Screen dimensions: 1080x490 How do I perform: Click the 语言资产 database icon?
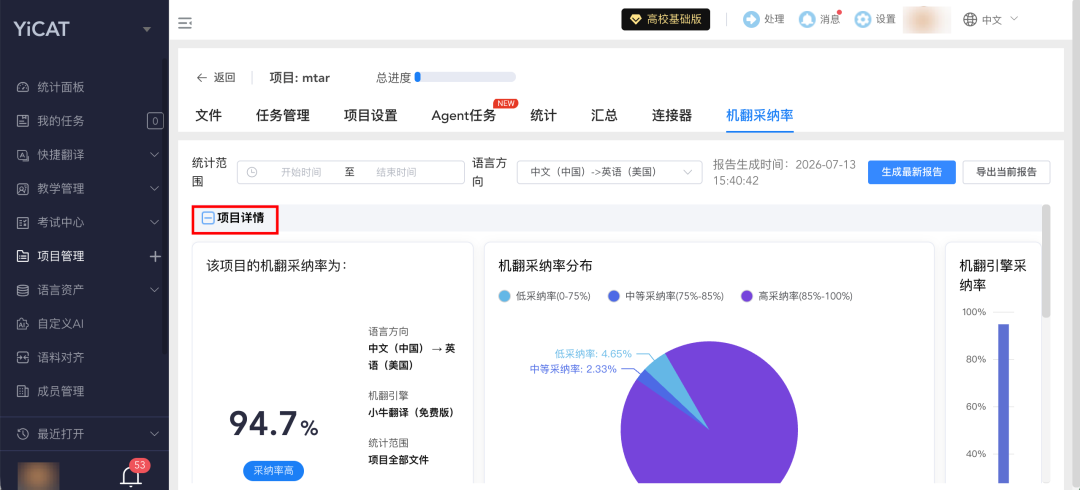point(23,290)
